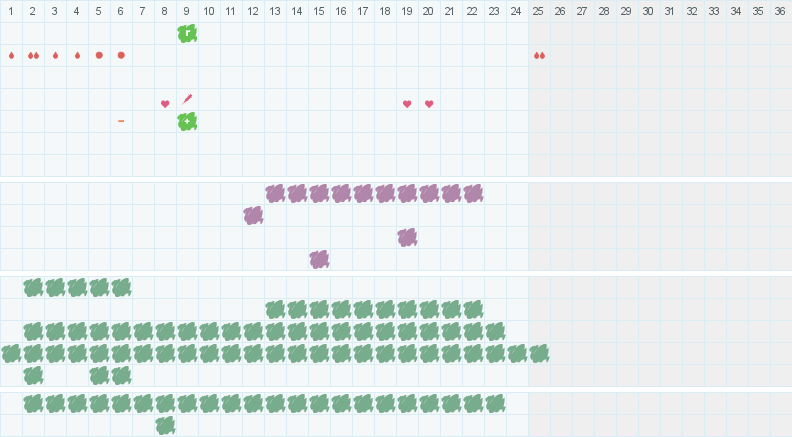The image size is (792, 437).
Task: Select the orange minus sign on day 6
Action: click(121, 121)
